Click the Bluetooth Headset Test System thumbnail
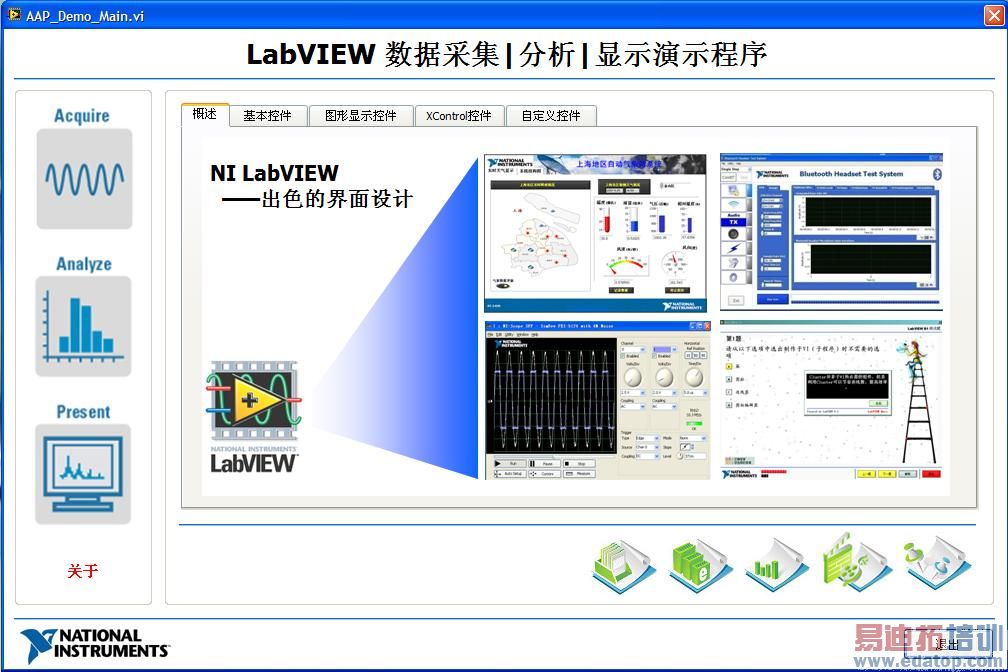The image size is (1008, 672). coord(831,232)
